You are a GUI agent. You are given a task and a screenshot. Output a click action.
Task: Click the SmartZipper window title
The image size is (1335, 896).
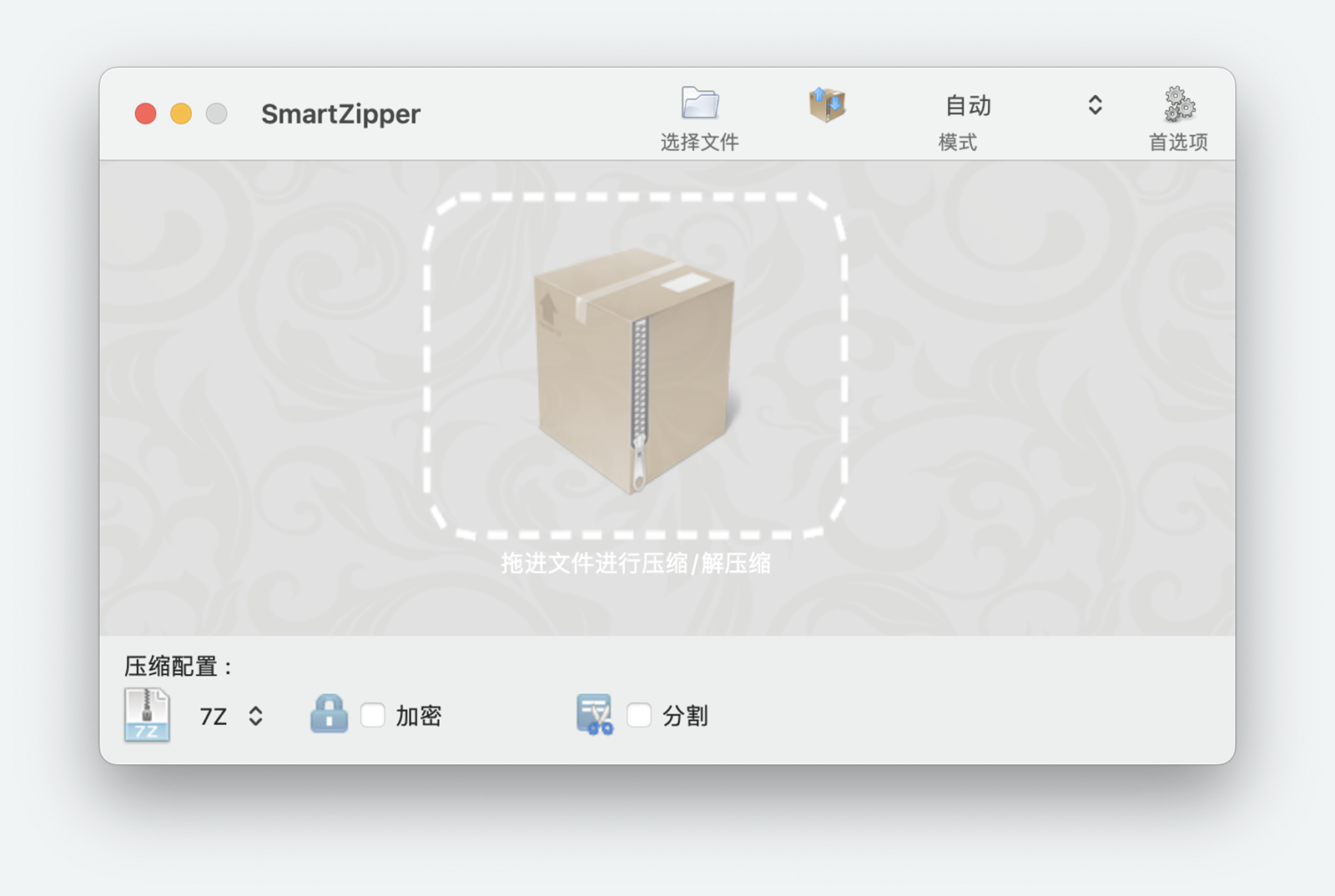(340, 113)
